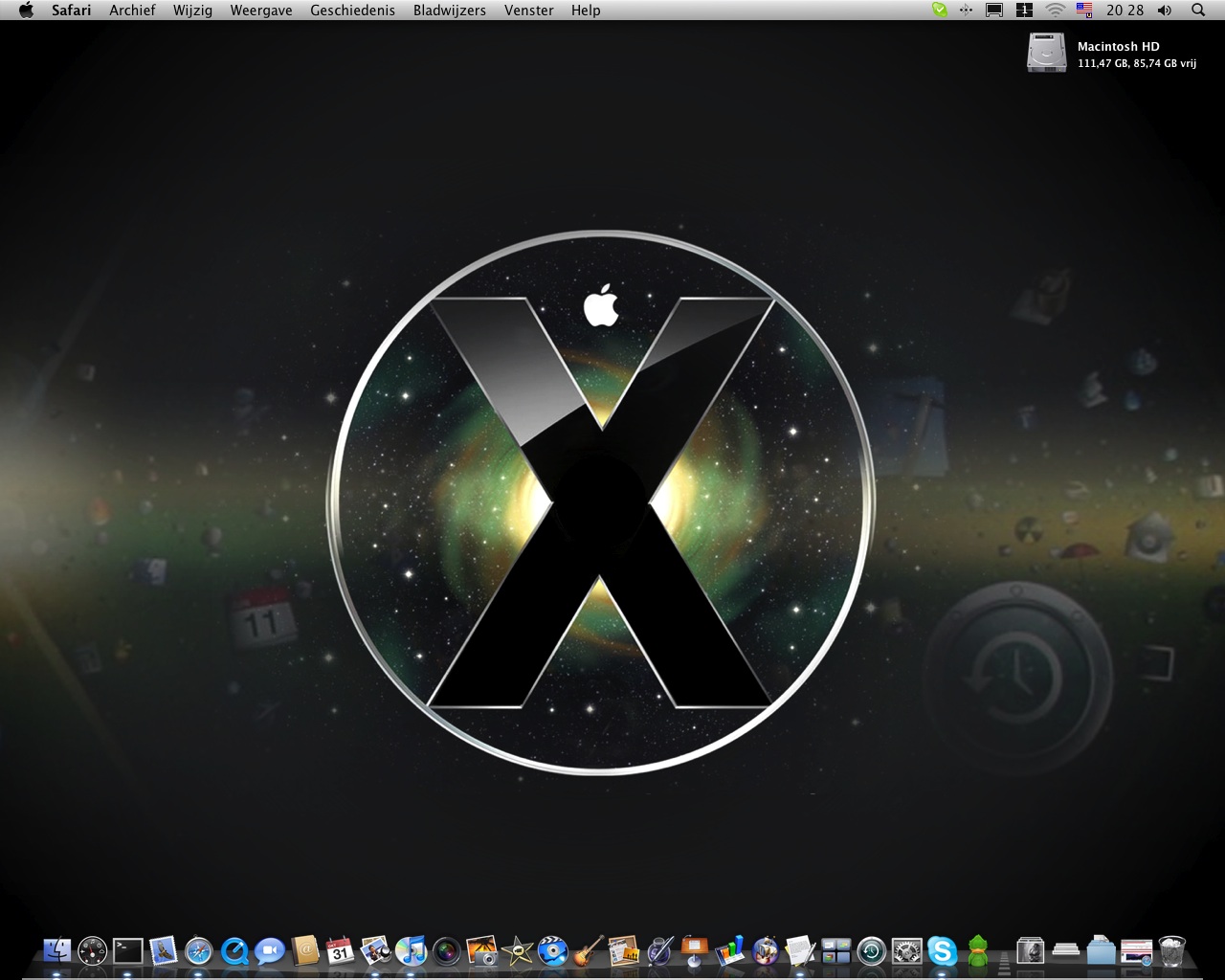The height and width of the screenshot is (980, 1225).
Task: Launch iMovie star icon
Action: click(x=518, y=950)
